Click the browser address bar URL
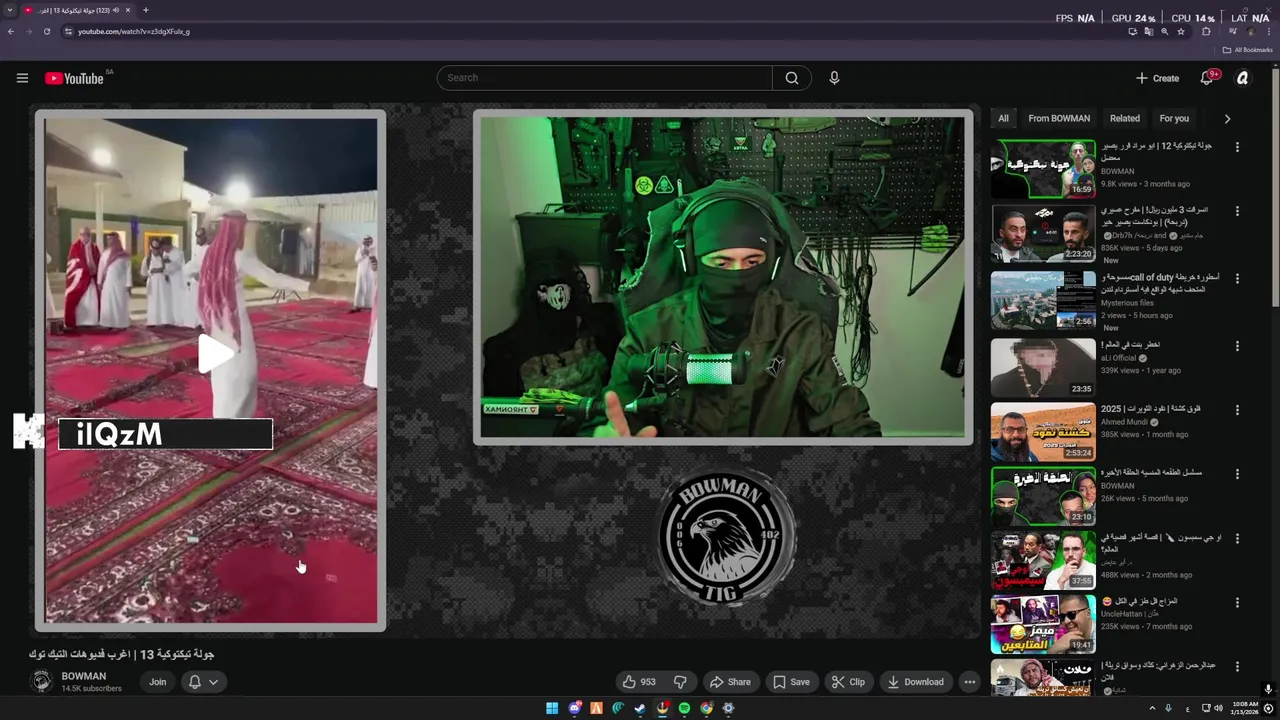Screen dimensions: 1280x720 coord(134,31)
